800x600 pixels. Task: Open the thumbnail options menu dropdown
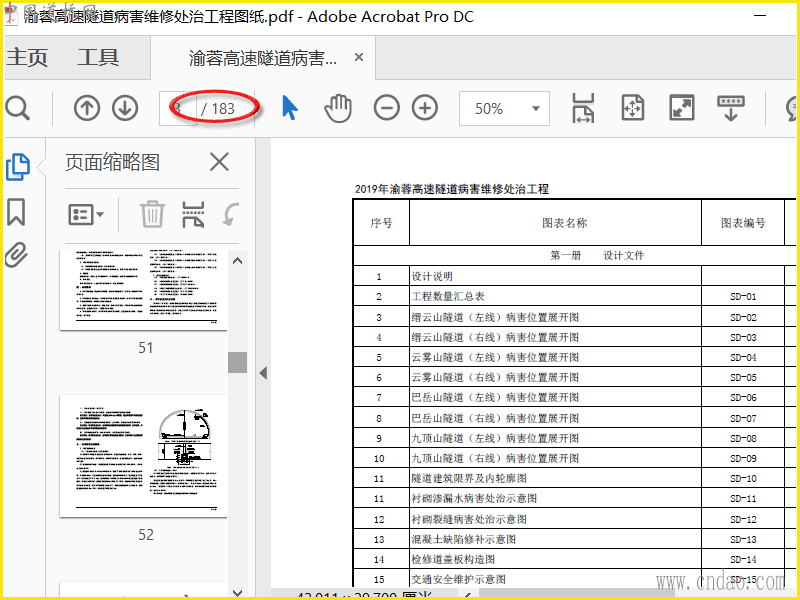(86, 214)
